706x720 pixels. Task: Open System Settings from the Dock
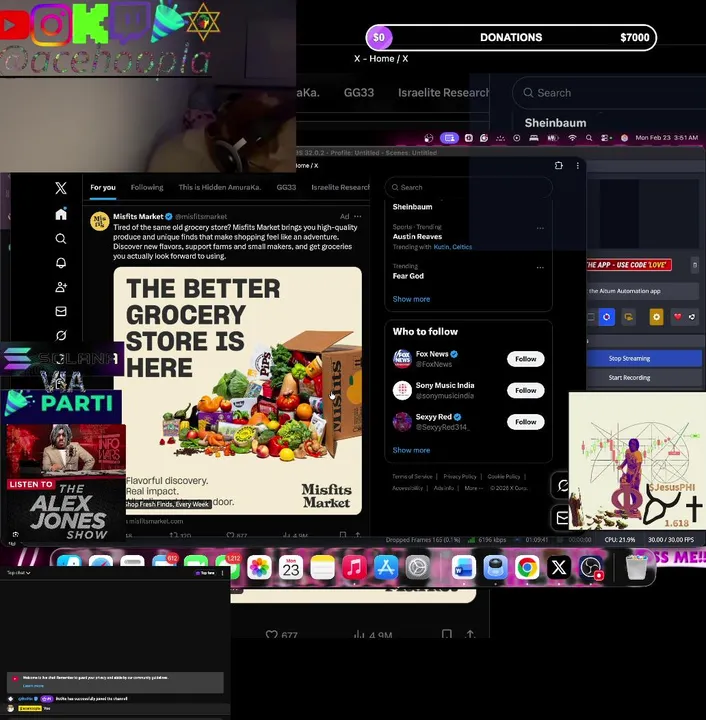tap(418, 568)
